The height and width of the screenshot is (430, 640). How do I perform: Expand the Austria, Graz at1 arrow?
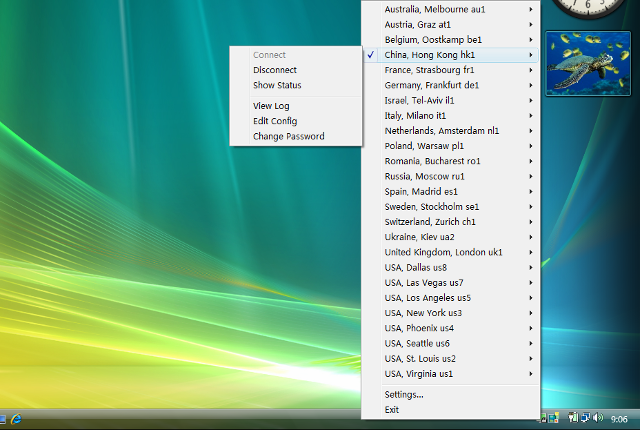531,24
